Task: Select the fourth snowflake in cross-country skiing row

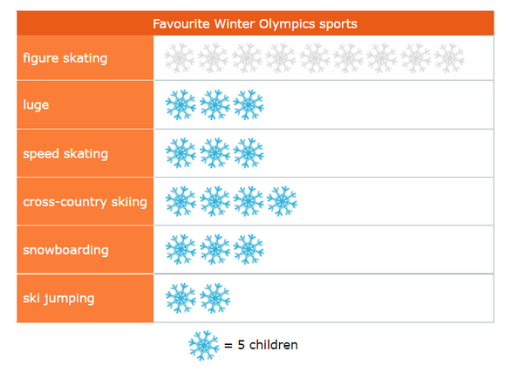Action: 282,201
